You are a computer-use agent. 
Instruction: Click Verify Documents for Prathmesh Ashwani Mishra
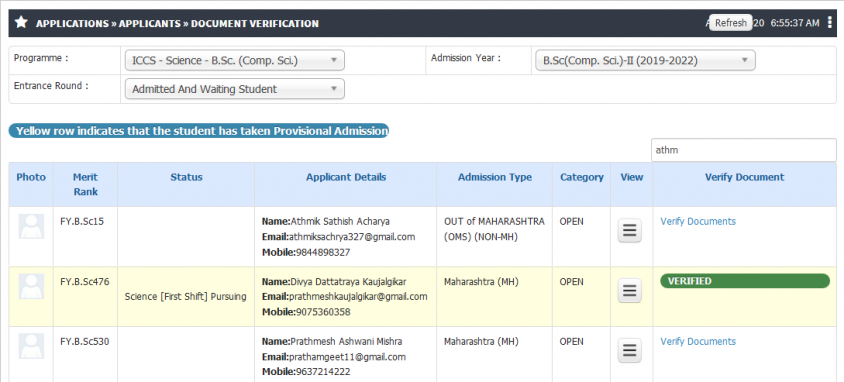[x=698, y=341]
